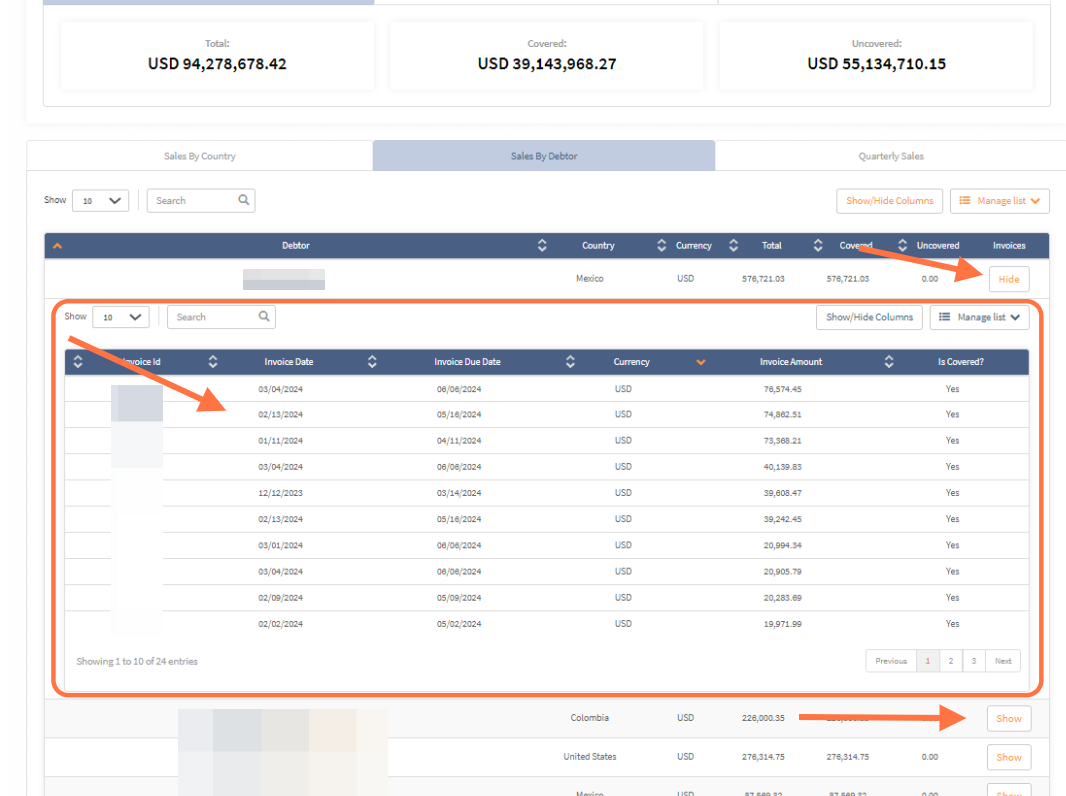Sort by Is Covered column arrows
The image size is (1066, 796).
point(889,362)
